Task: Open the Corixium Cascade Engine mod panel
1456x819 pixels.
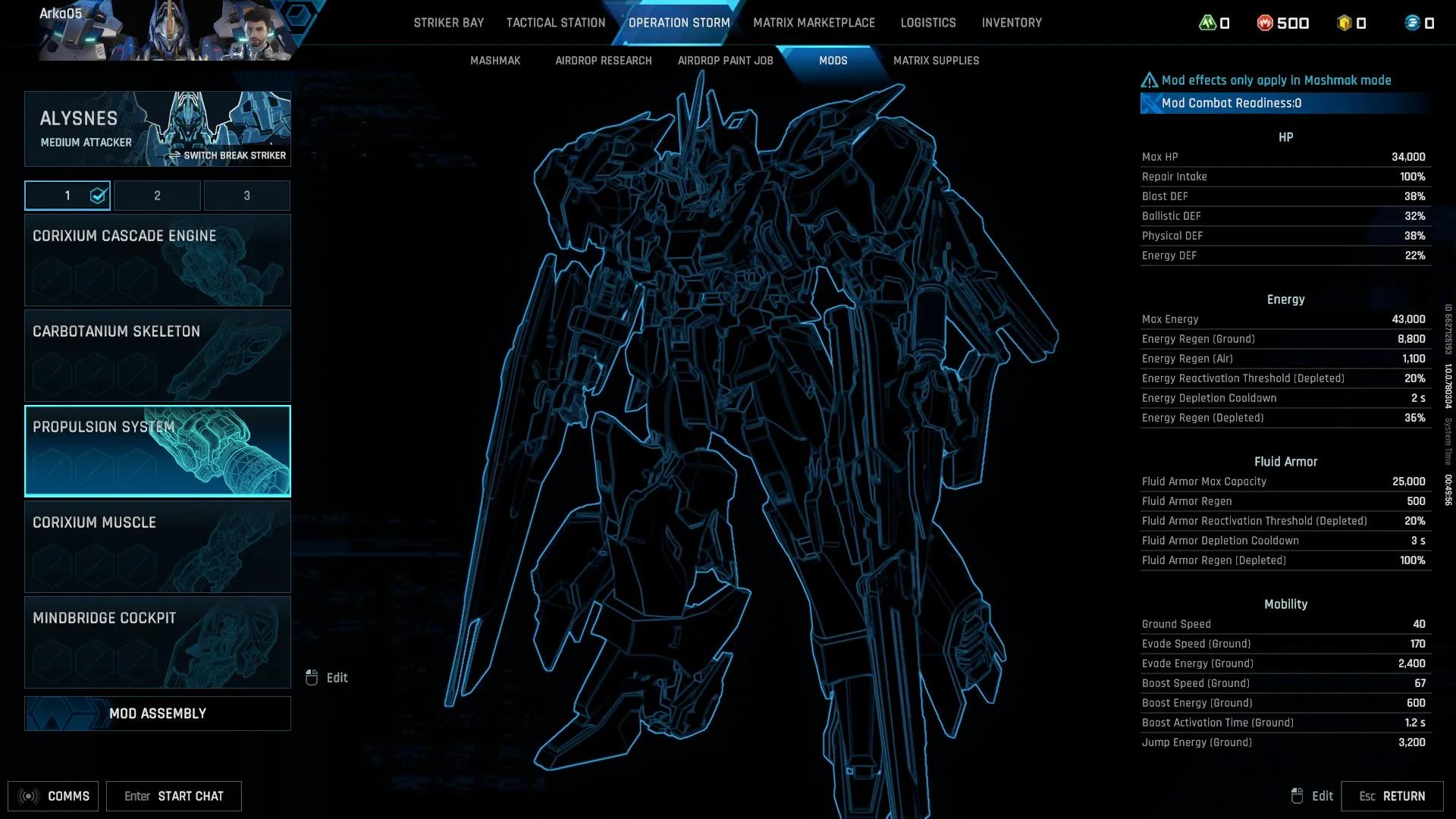Action: (x=158, y=260)
